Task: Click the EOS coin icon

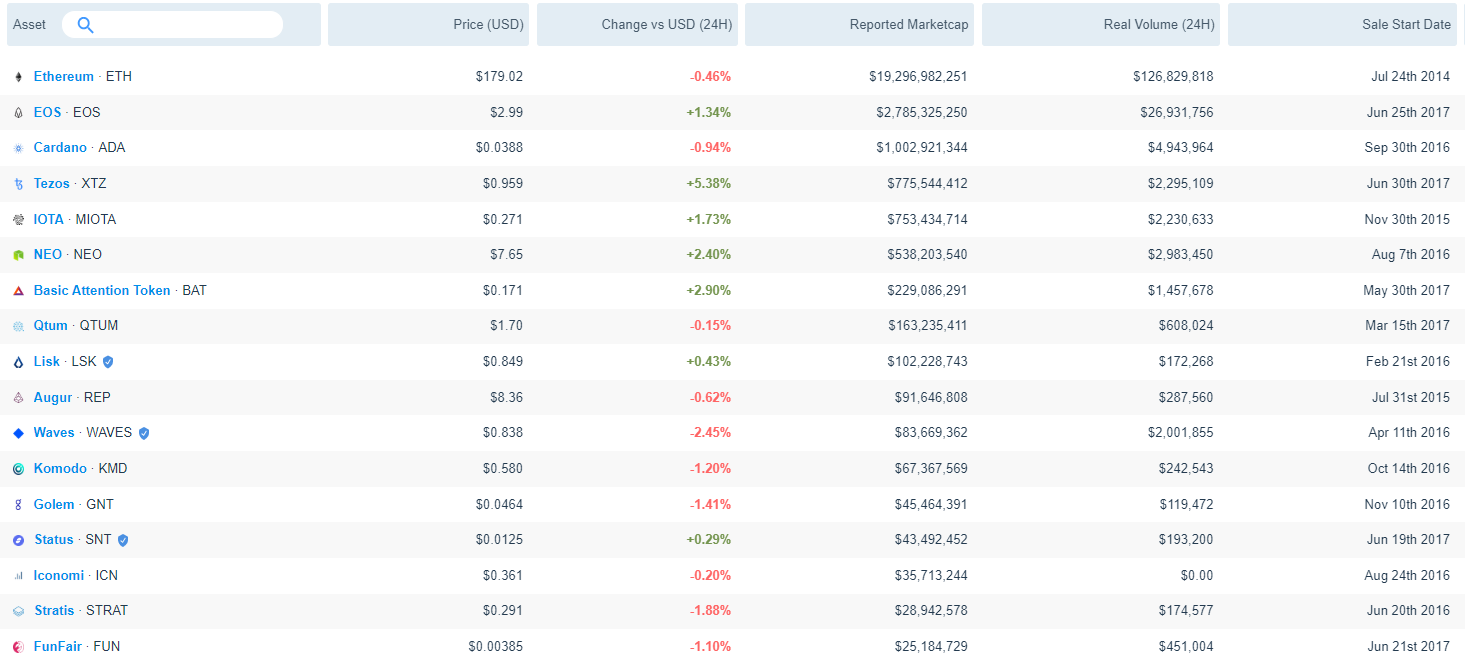Action: 18,113
